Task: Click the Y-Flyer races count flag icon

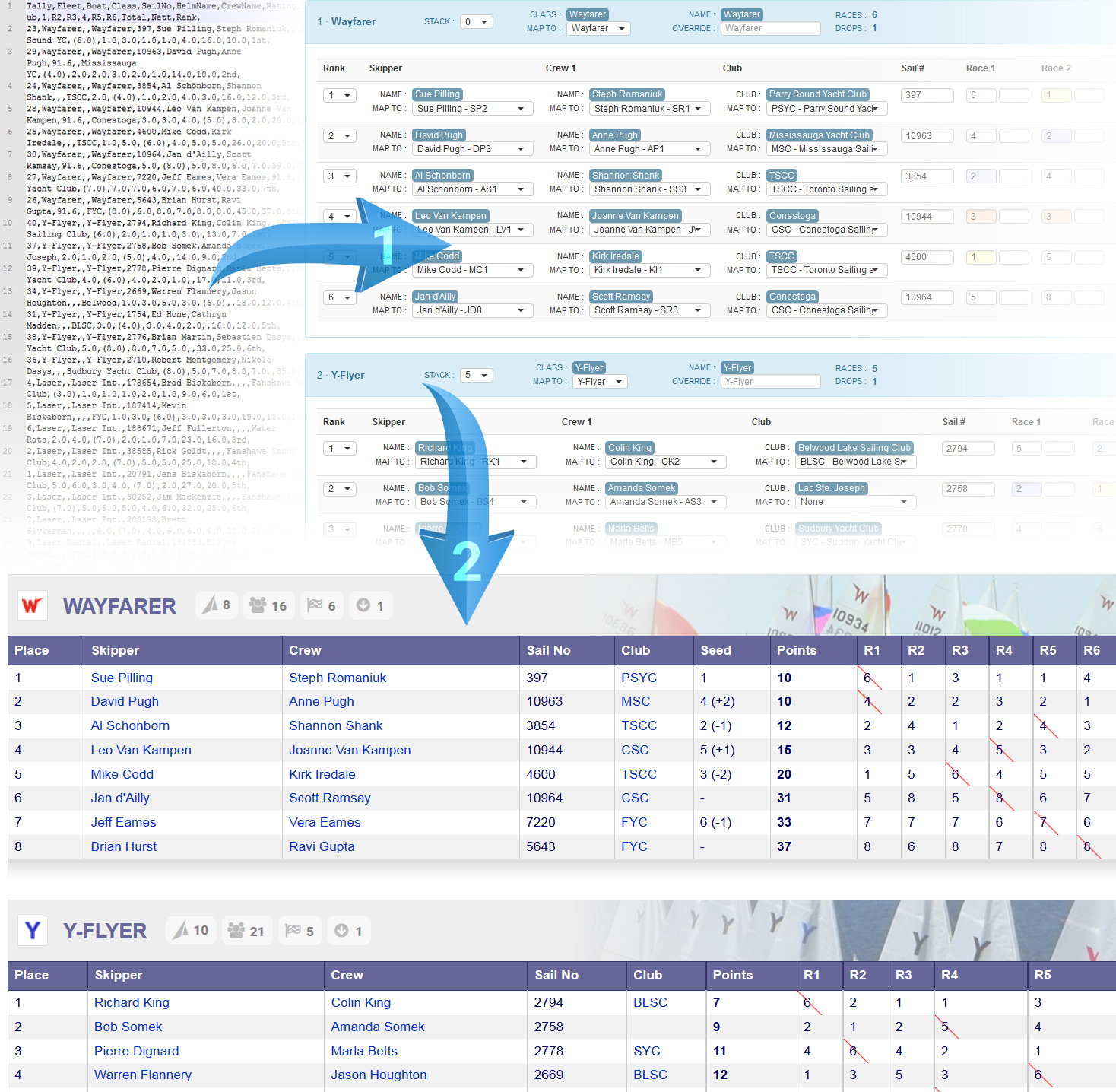Action: (293, 930)
